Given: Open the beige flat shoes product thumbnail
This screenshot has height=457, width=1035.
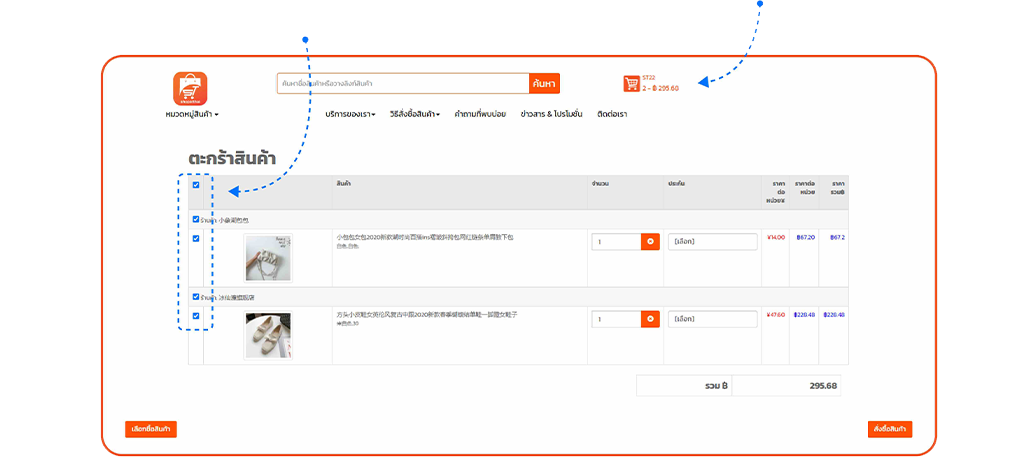Looking at the screenshot, I should tap(268, 335).
